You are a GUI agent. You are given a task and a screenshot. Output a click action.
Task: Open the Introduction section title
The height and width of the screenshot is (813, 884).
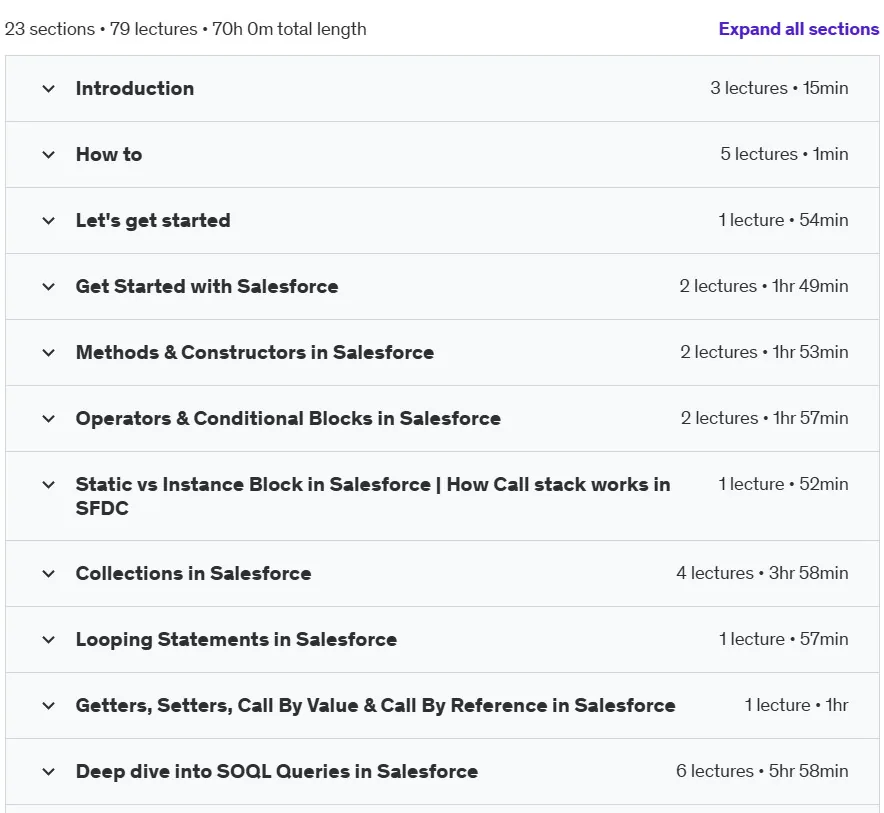[x=135, y=89]
